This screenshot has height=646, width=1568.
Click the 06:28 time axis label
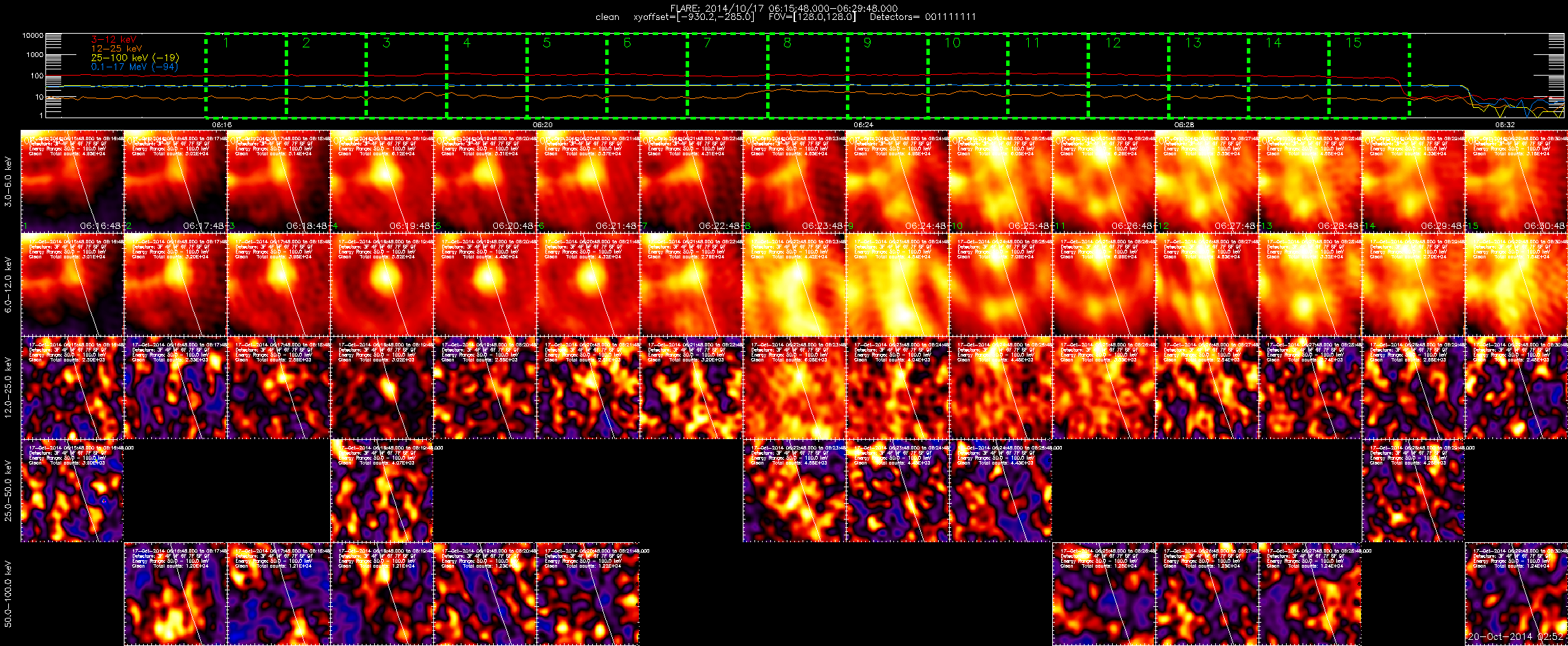[1184, 125]
